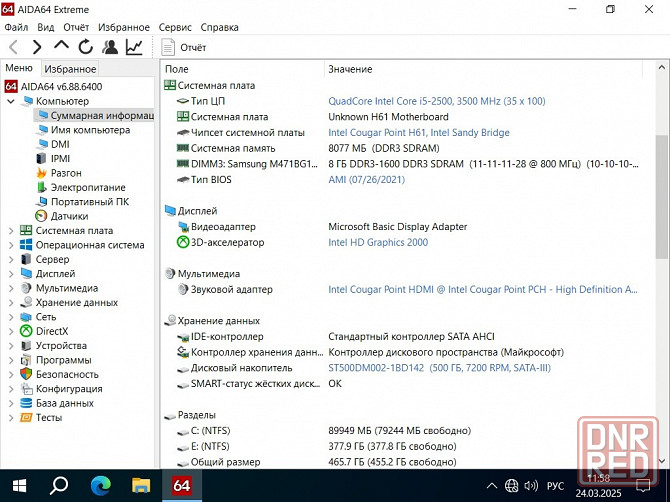Go up one level with the up arrow icon
This screenshot has height=502, width=670.
point(61,46)
